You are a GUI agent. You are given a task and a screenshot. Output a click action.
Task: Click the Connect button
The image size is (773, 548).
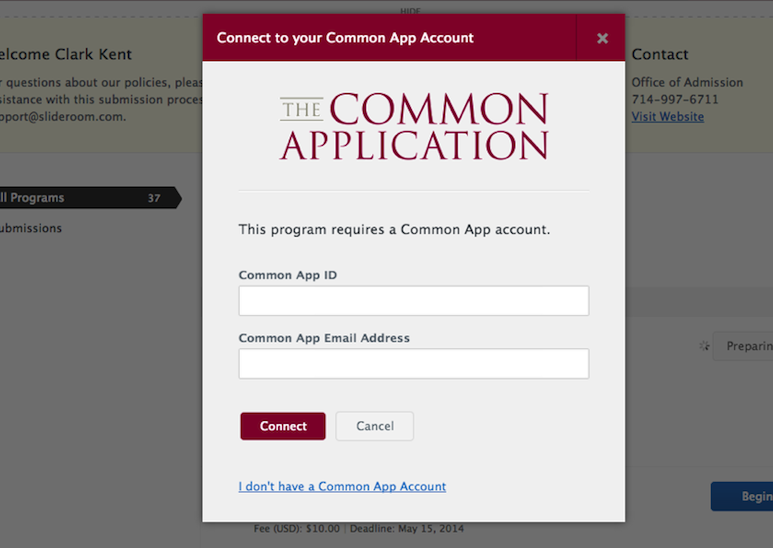click(x=283, y=426)
